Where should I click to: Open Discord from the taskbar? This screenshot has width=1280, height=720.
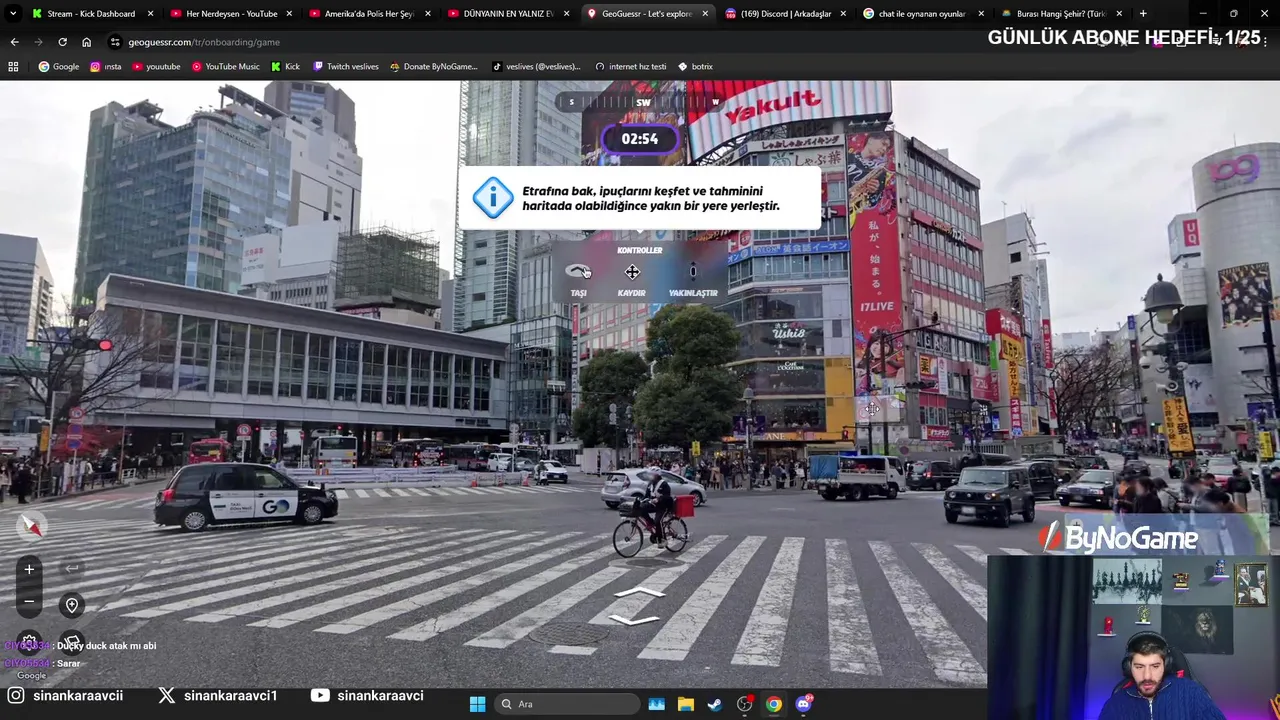coord(803,704)
